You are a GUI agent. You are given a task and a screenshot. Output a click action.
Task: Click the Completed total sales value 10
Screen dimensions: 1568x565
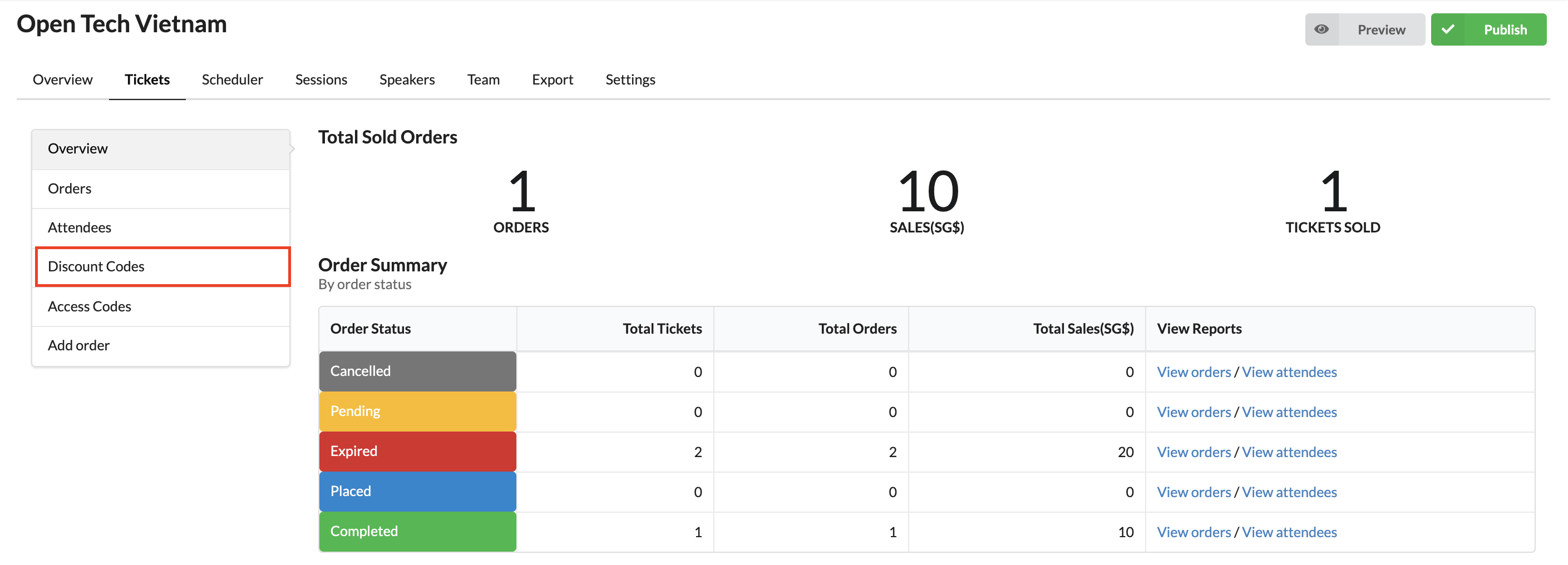coord(1125,533)
